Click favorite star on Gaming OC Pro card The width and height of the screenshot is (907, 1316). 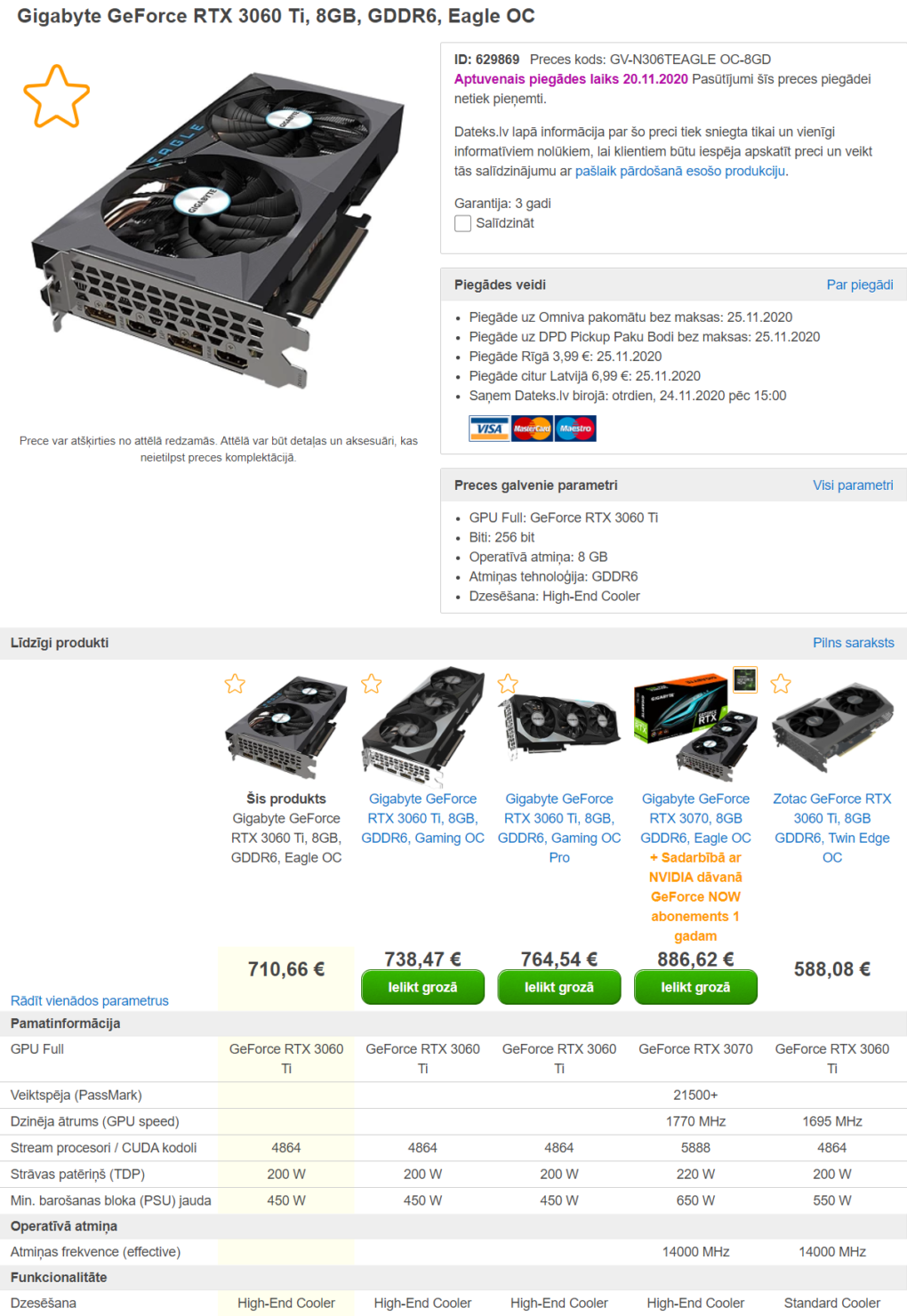click(508, 683)
